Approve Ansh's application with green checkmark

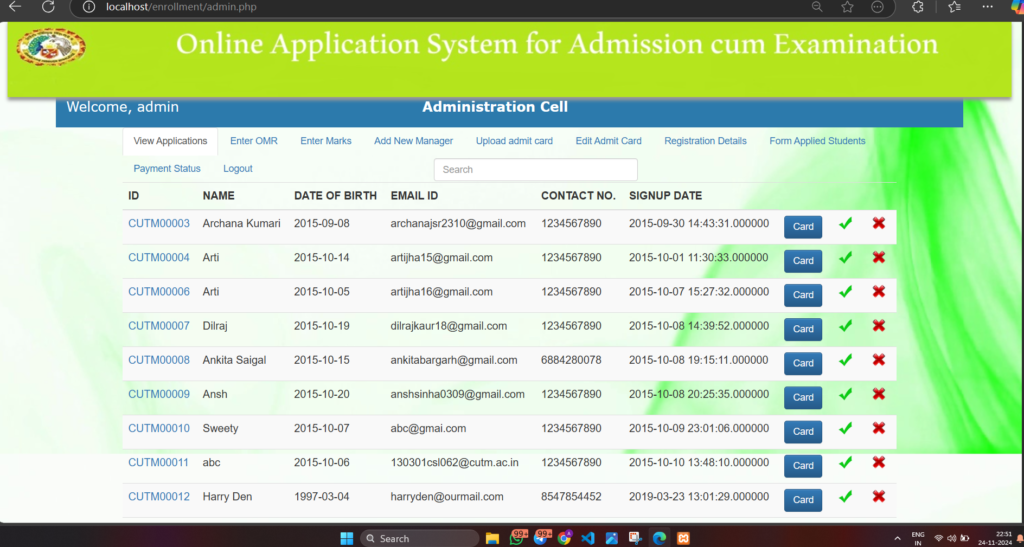(x=846, y=394)
